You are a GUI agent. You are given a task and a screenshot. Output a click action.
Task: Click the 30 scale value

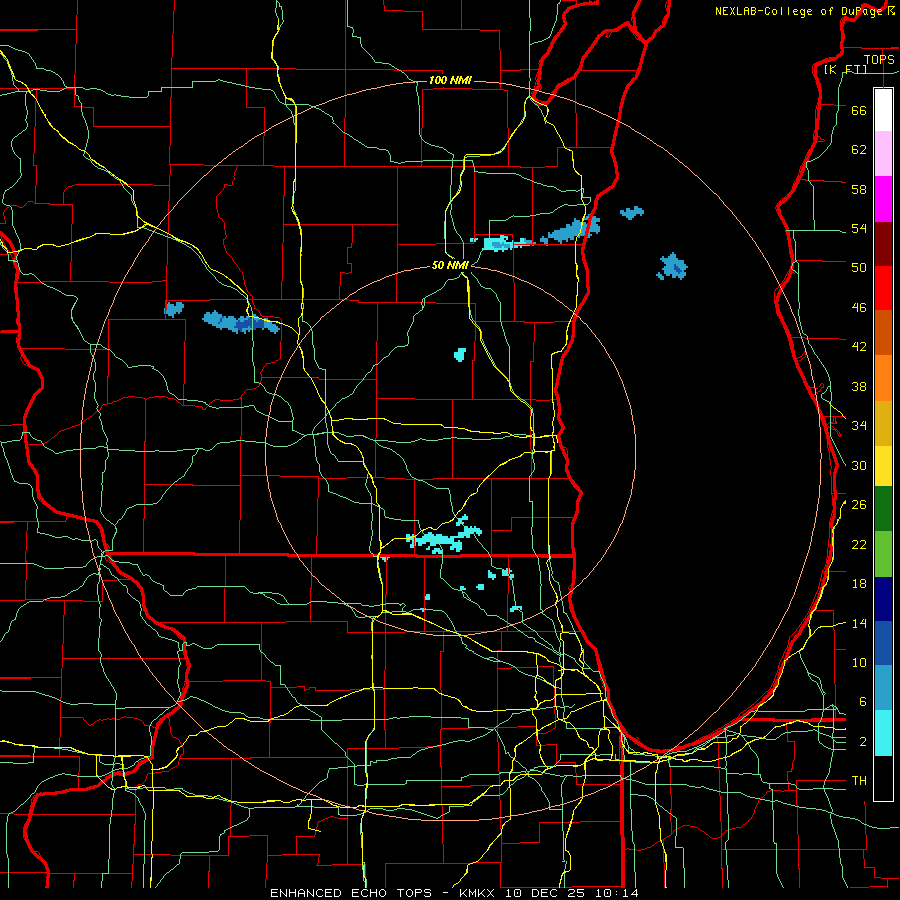click(x=859, y=465)
